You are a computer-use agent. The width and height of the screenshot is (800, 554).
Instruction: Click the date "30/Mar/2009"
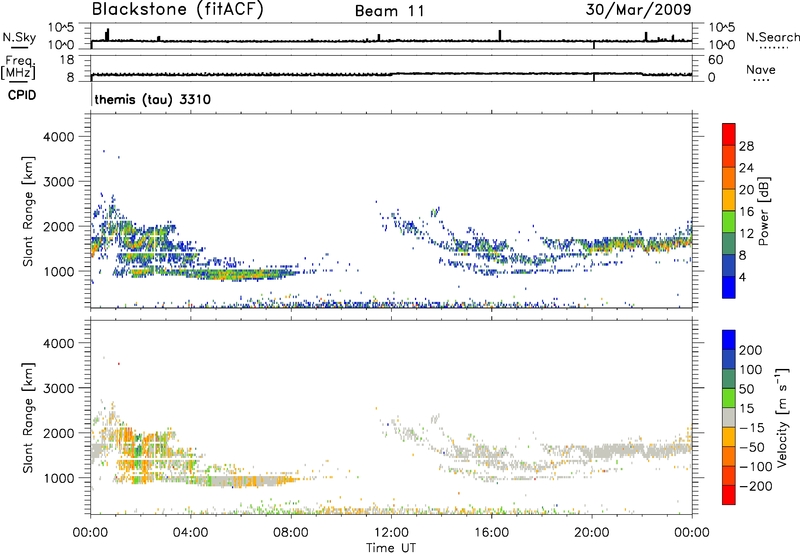638,9
